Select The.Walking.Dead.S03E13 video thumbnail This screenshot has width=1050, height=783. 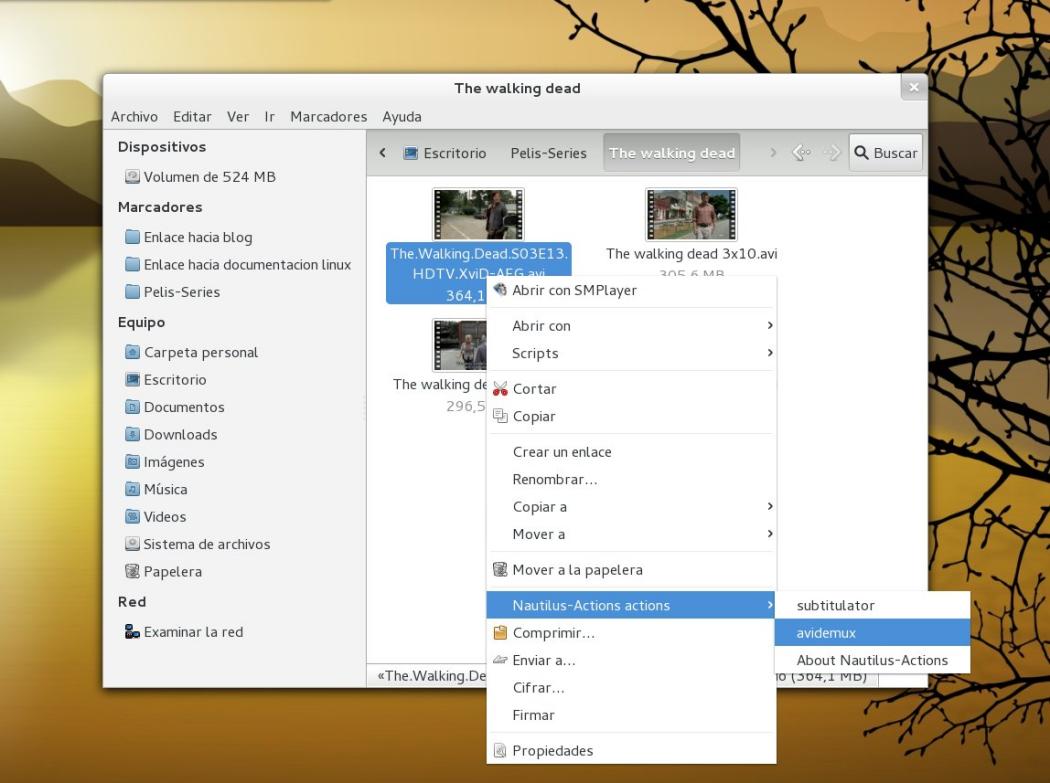[478, 214]
